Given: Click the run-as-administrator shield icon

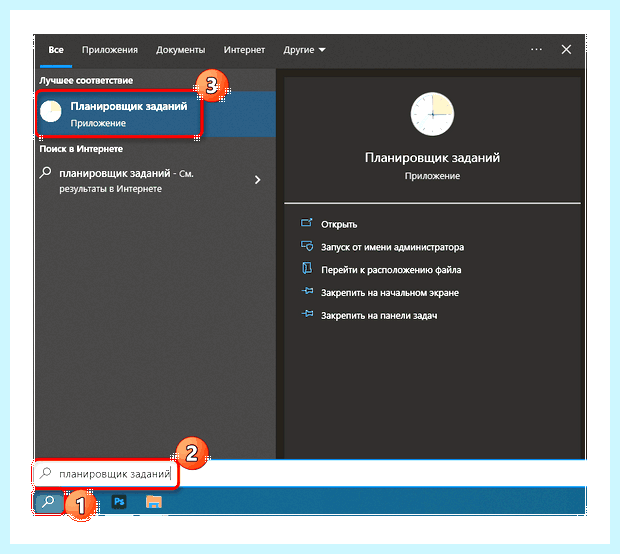Looking at the screenshot, I should (x=306, y=246).
